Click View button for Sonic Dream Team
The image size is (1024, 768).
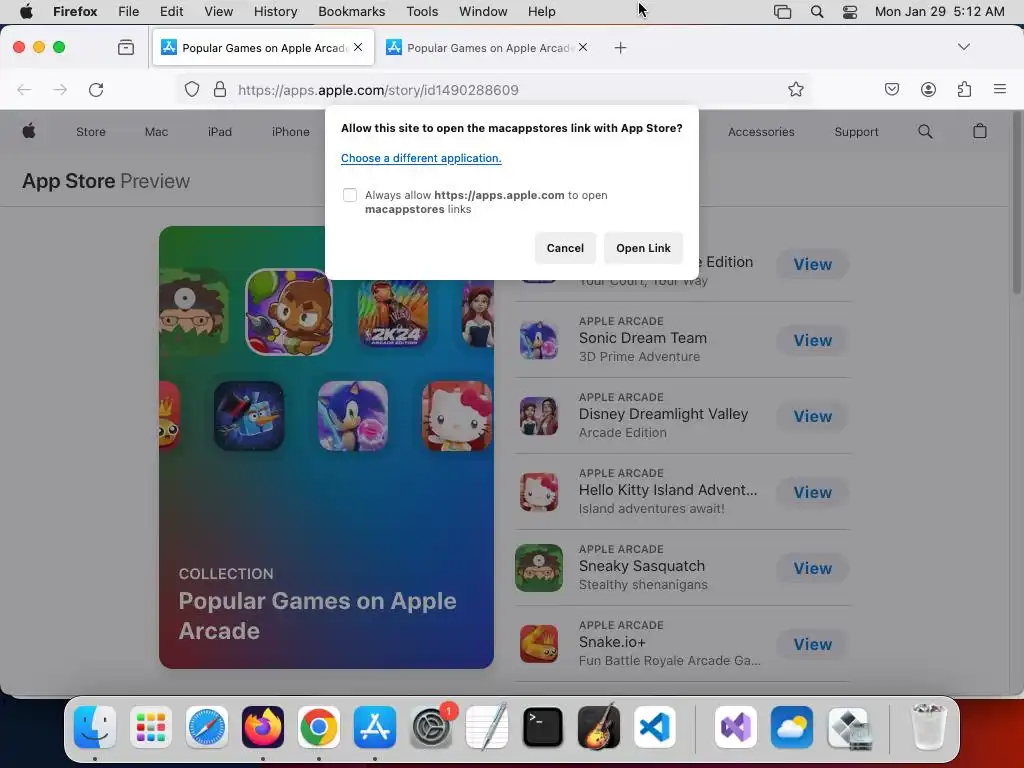pos(812,340)
